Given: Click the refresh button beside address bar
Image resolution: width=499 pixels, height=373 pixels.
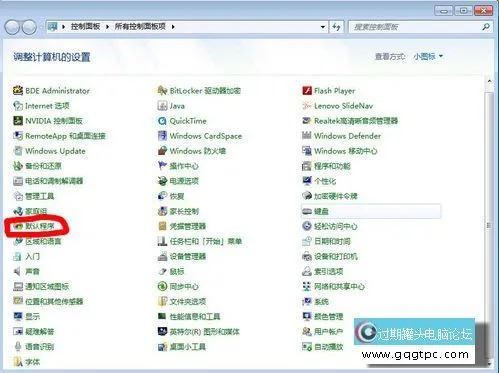Looking at the screenshot, I should [337, 27].
